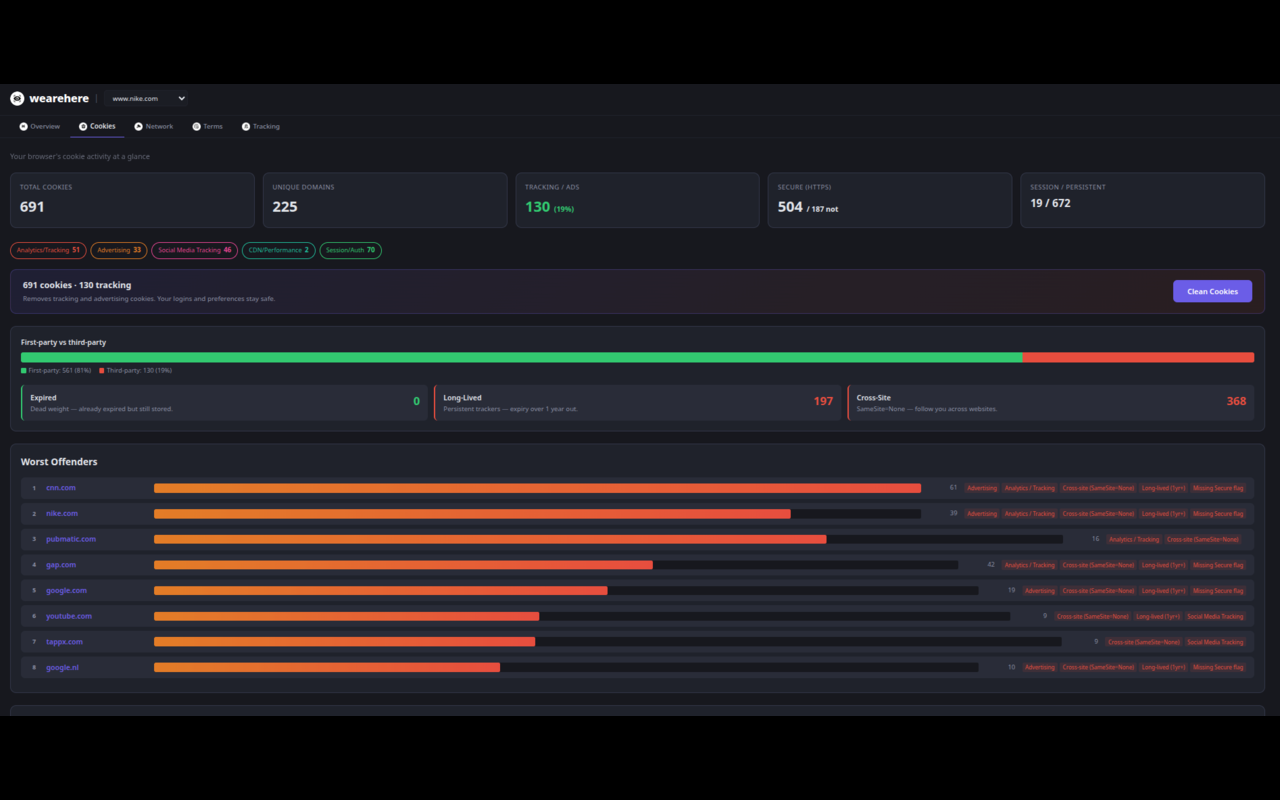Click '691 cookies · 130 tracking' heading
Viewport: 1280px width, 800px height.
77,285
